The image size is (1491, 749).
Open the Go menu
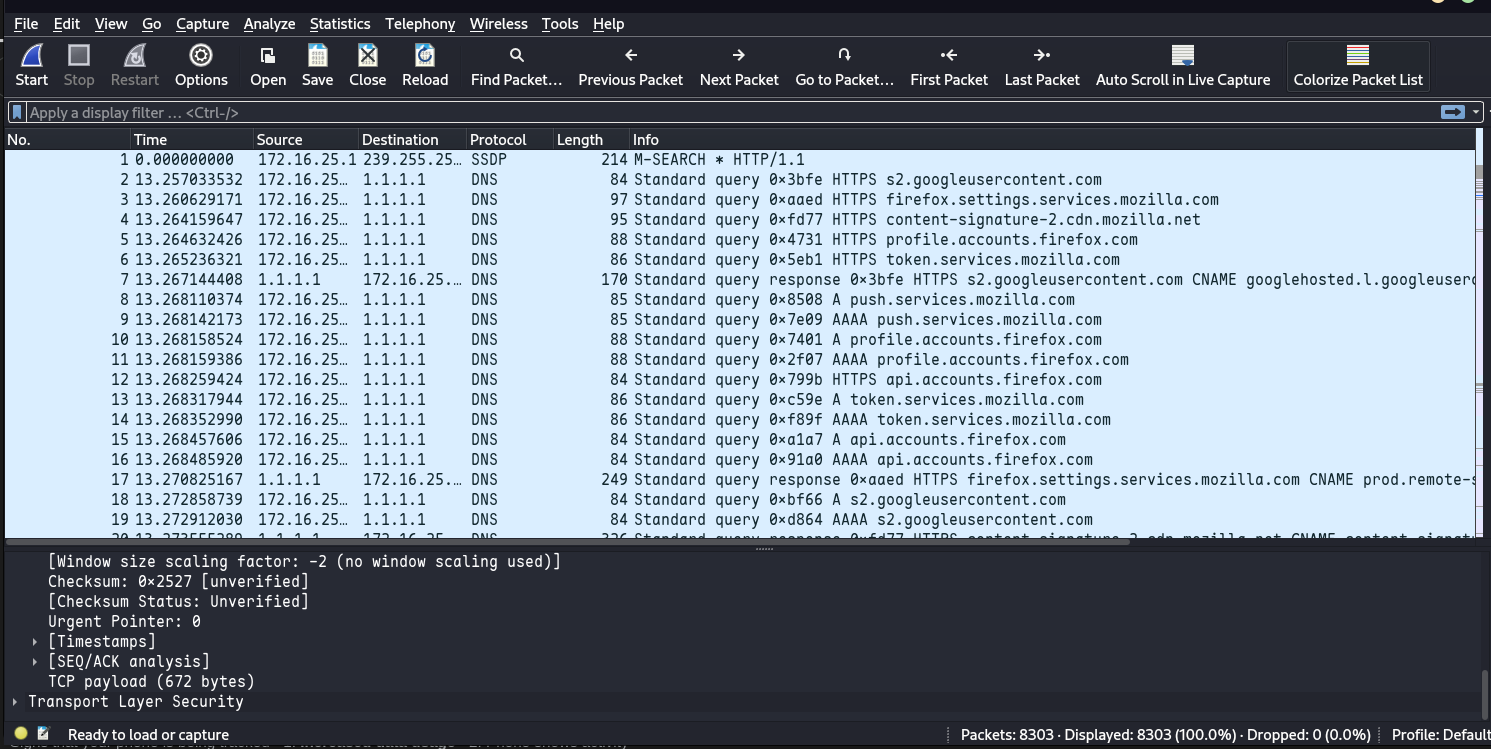click(x=152, y=23)
